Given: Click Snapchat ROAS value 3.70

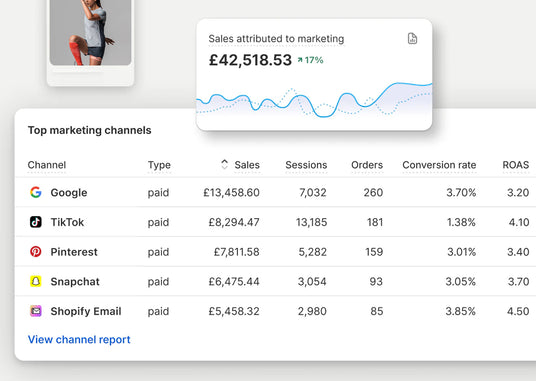Looking at the screenshot, I should tap(518, 282).
